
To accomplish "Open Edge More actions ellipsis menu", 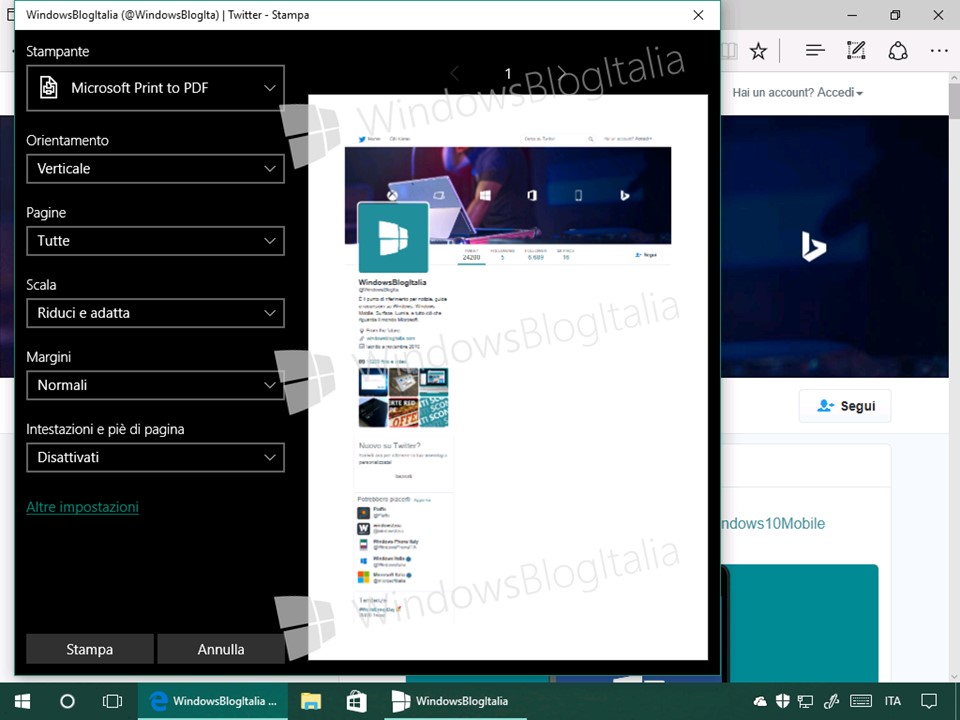I will coord(939,51).
